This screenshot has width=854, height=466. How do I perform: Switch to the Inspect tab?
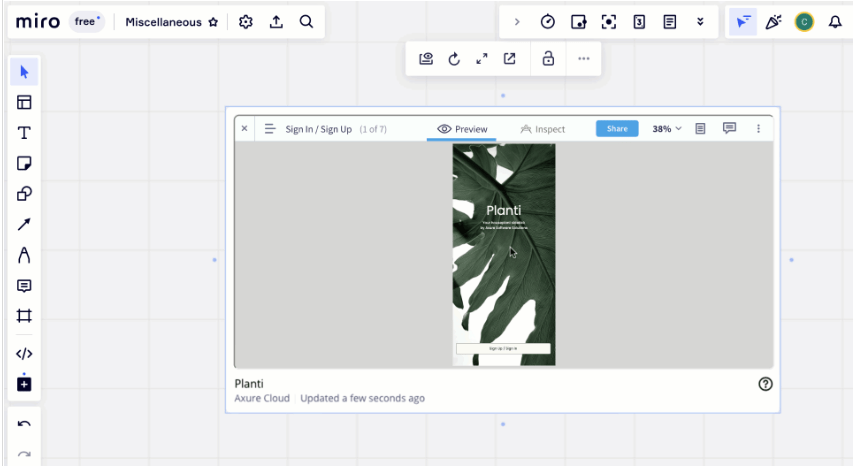click(x=543, y=129)
